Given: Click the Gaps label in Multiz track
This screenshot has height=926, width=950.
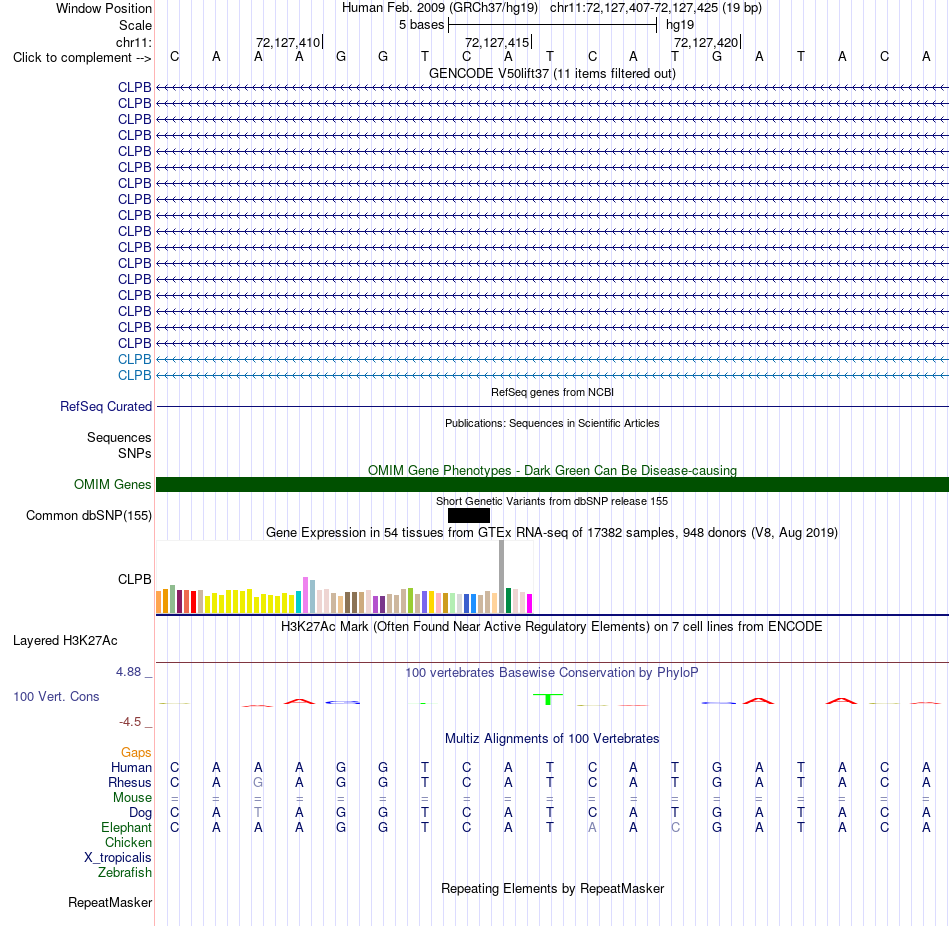Looking at the screenshot, I should (x=136, y=753).
